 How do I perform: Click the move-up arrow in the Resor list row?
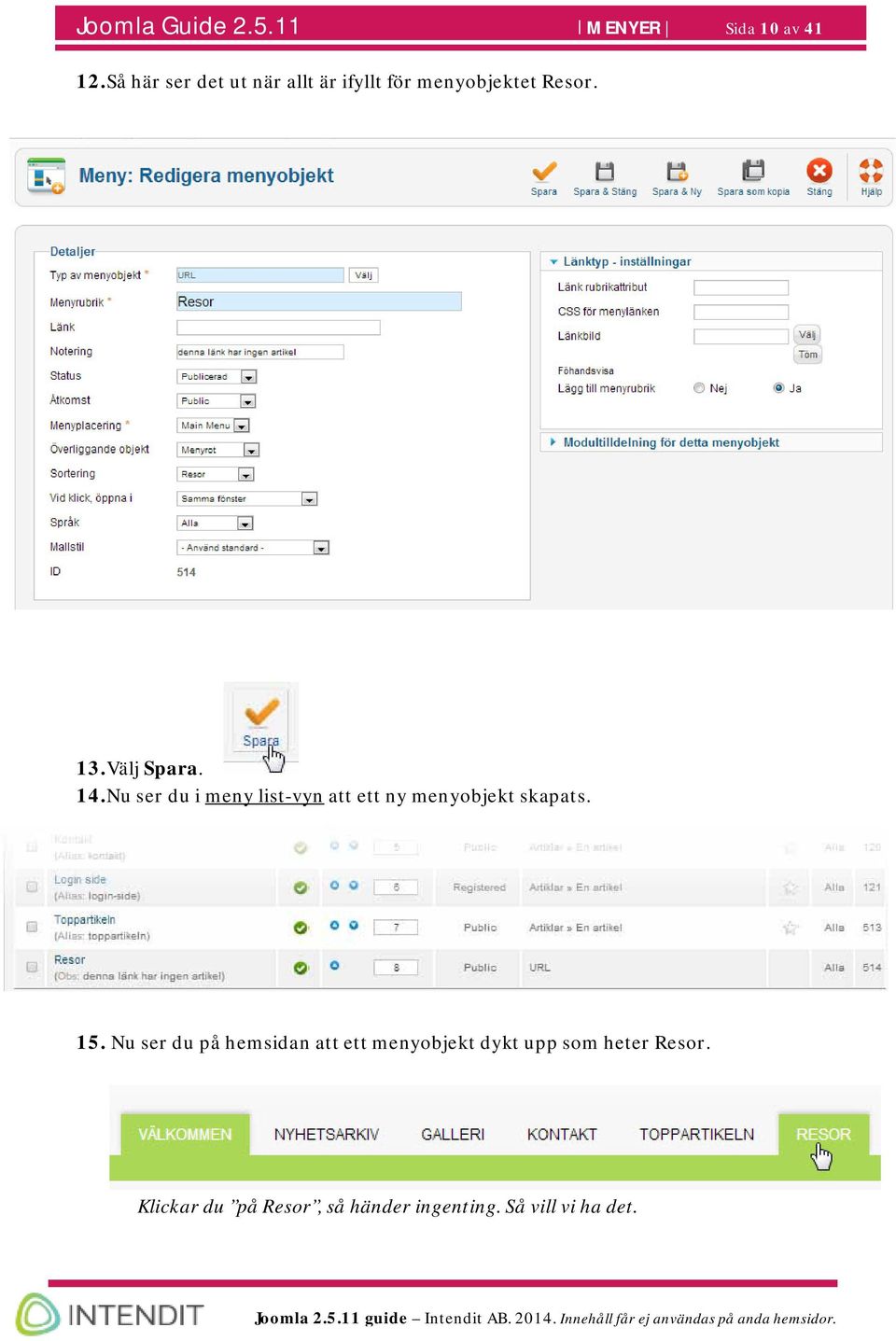pyautogui.click(x=334, y=966)
